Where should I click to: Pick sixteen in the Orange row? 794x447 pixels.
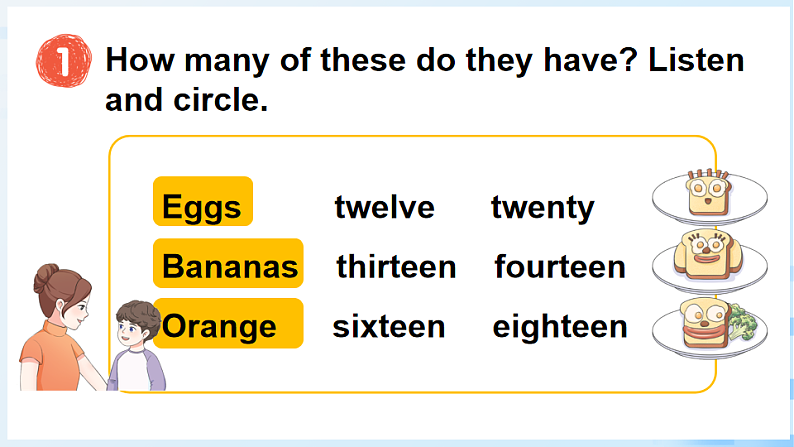click(389, 326)
